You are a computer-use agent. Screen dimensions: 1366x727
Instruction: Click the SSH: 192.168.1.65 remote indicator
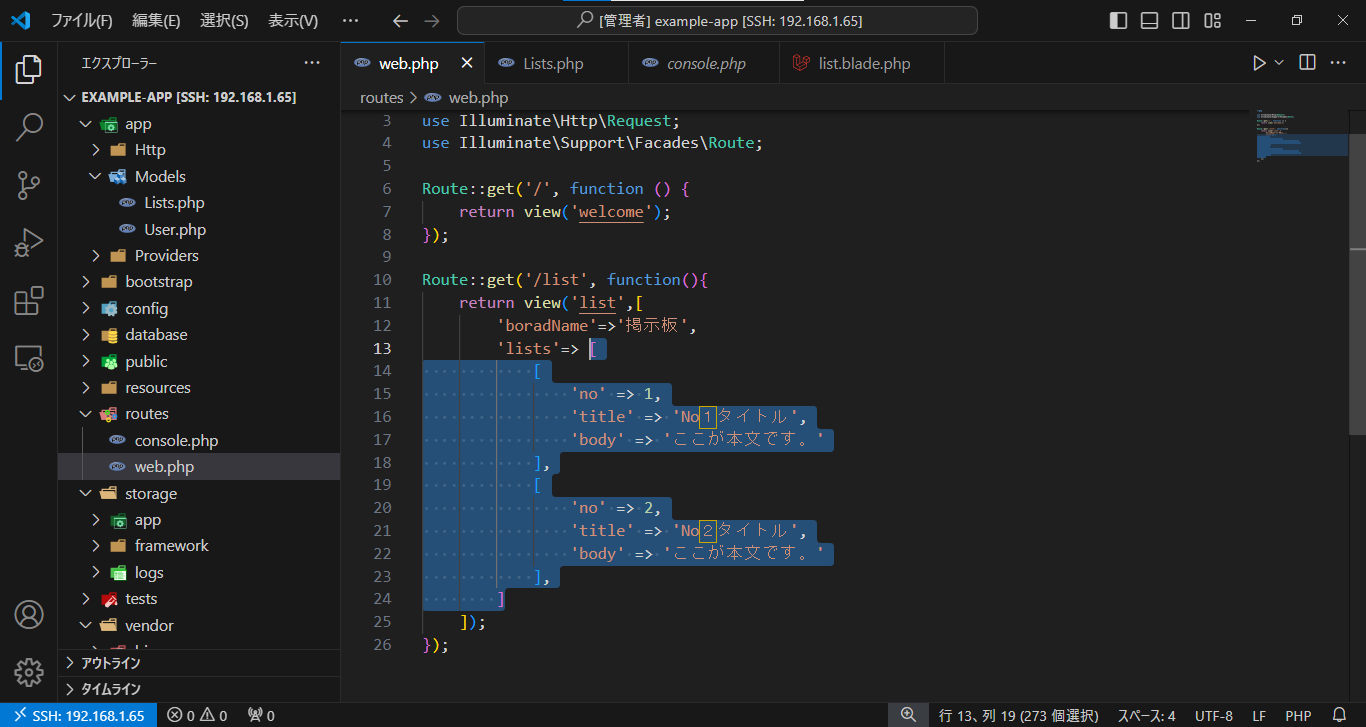coord(79,716)
